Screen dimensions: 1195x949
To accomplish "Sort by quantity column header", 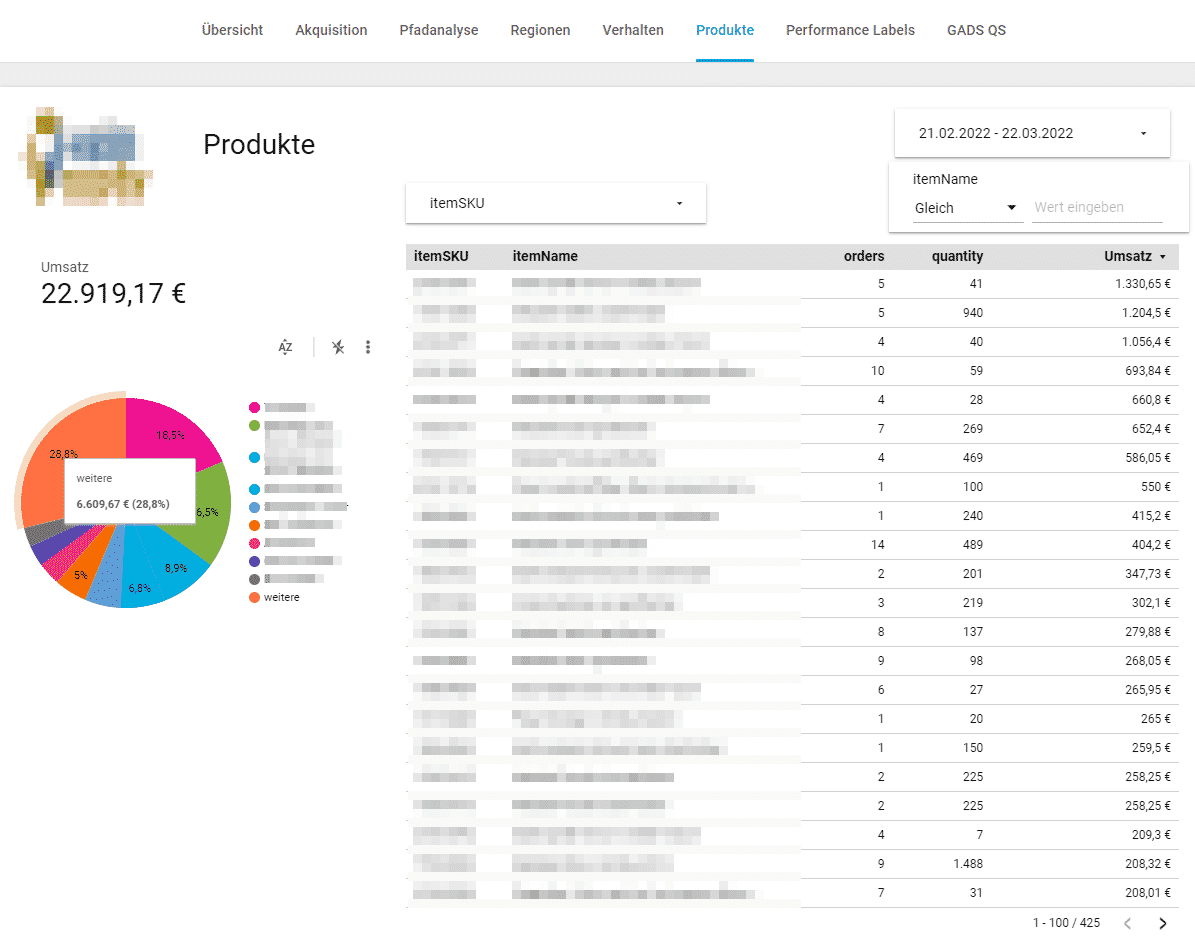I will [957, 256].
